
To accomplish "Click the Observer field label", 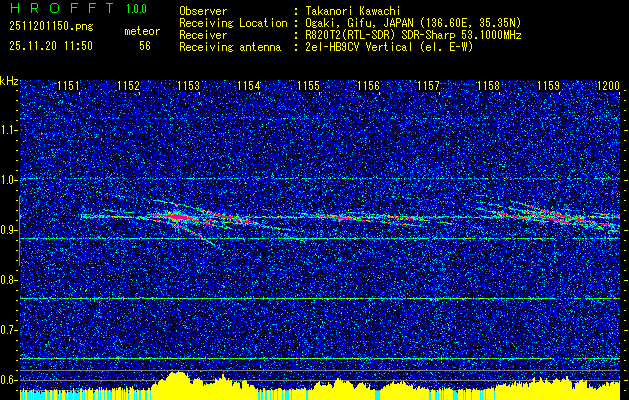I will coord(203,11).
